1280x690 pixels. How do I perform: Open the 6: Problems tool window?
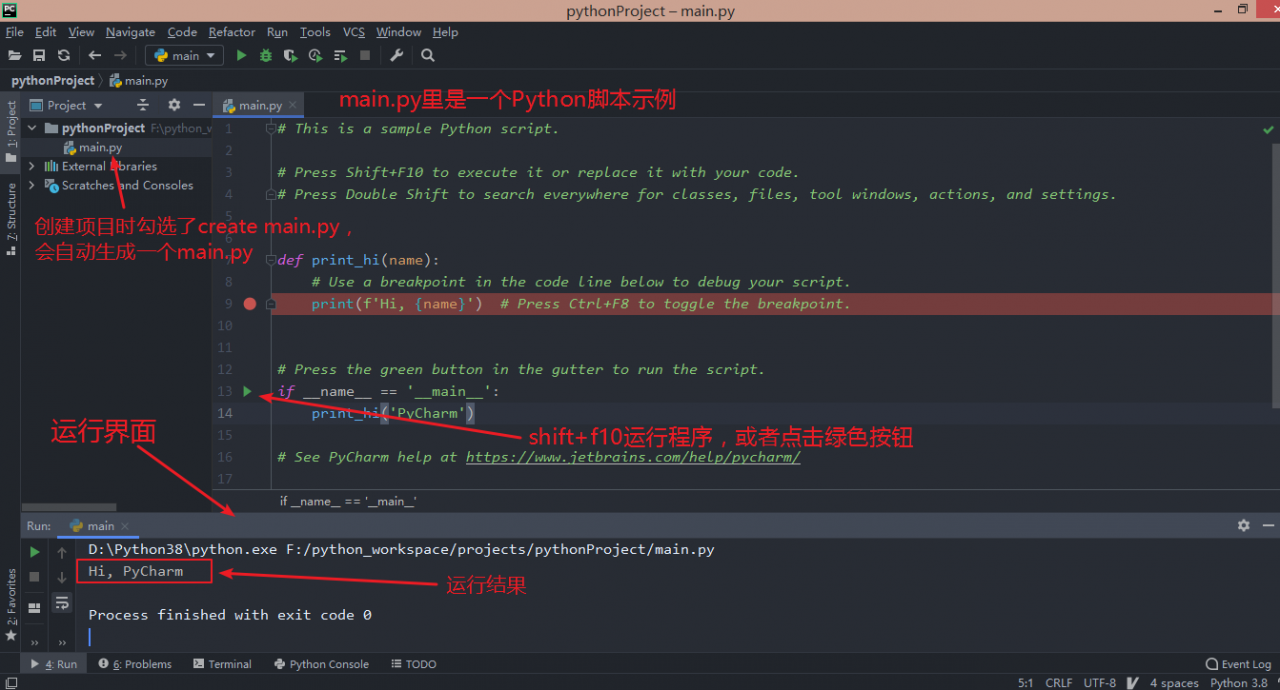coord(135,664)
